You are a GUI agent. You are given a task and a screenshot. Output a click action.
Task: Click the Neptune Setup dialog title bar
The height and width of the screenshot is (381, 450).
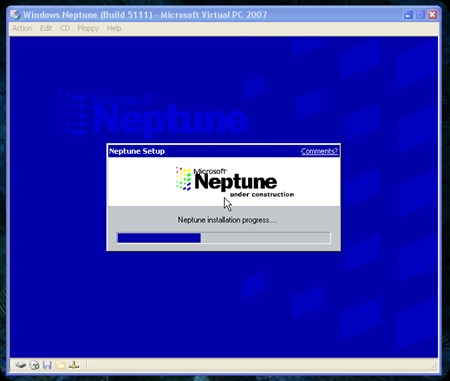click(224, 151)
